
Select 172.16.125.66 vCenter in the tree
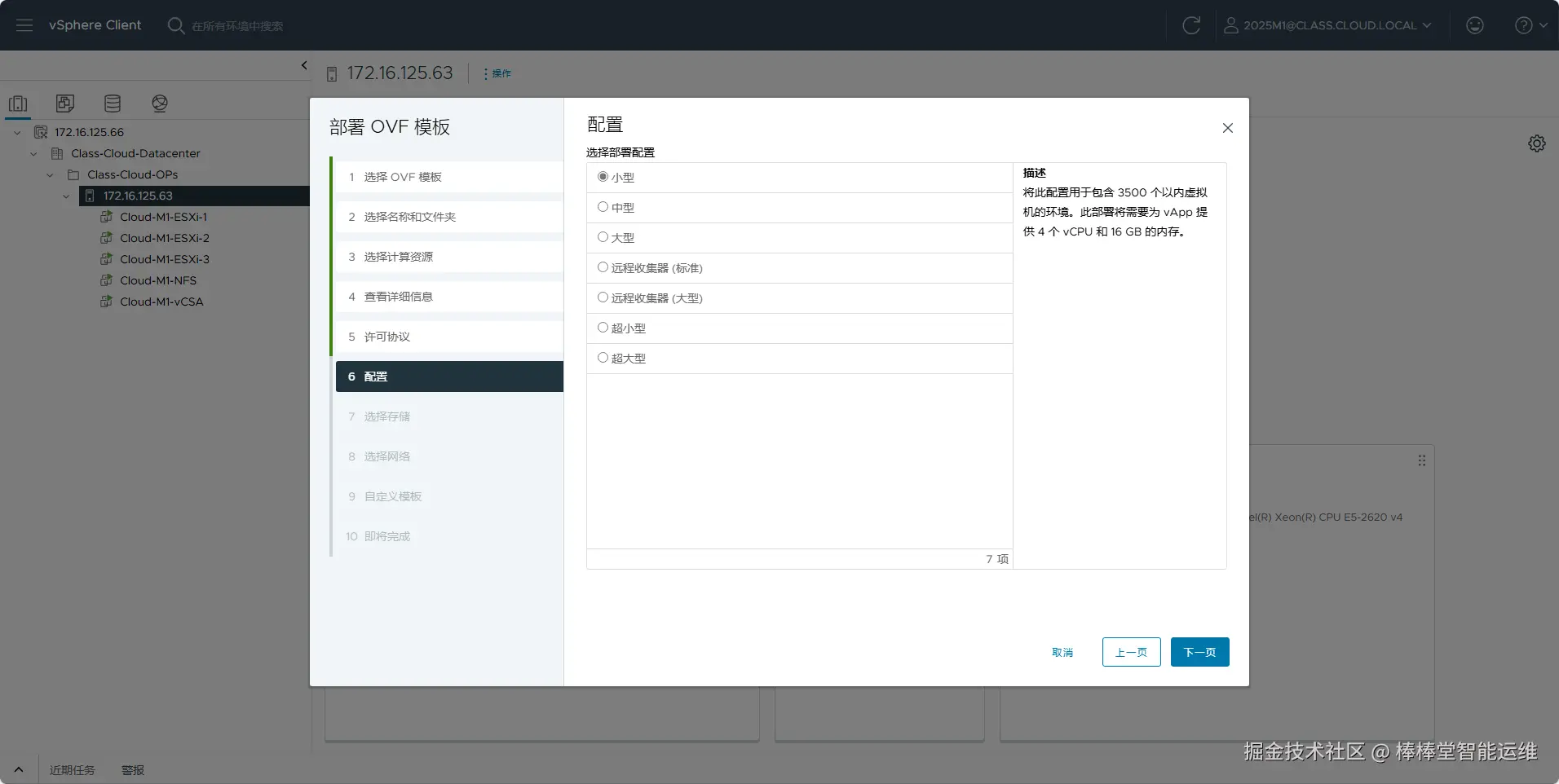pos(90,132)
